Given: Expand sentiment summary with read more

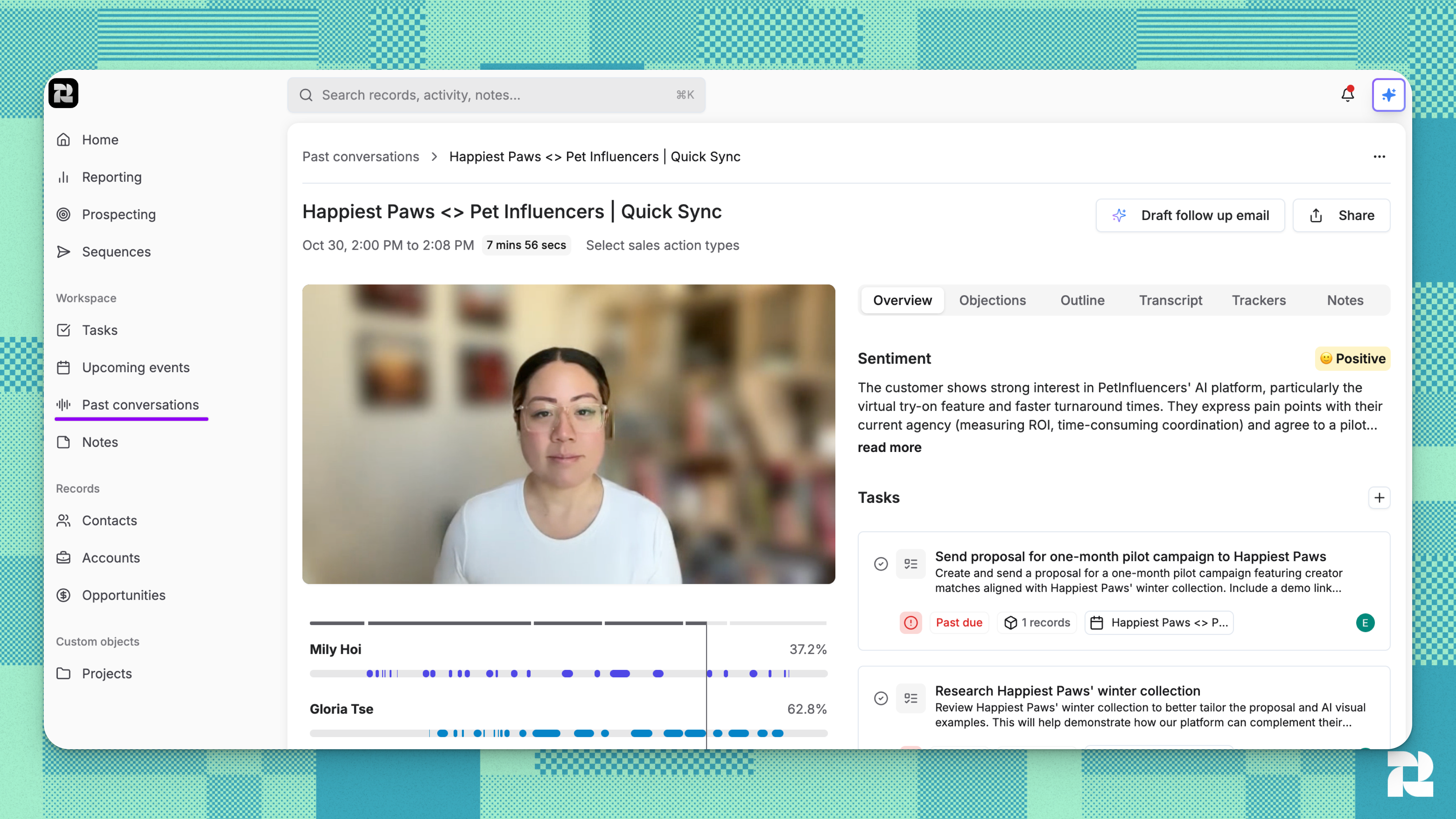Looking at the screenshot, I should pos(889,447).
